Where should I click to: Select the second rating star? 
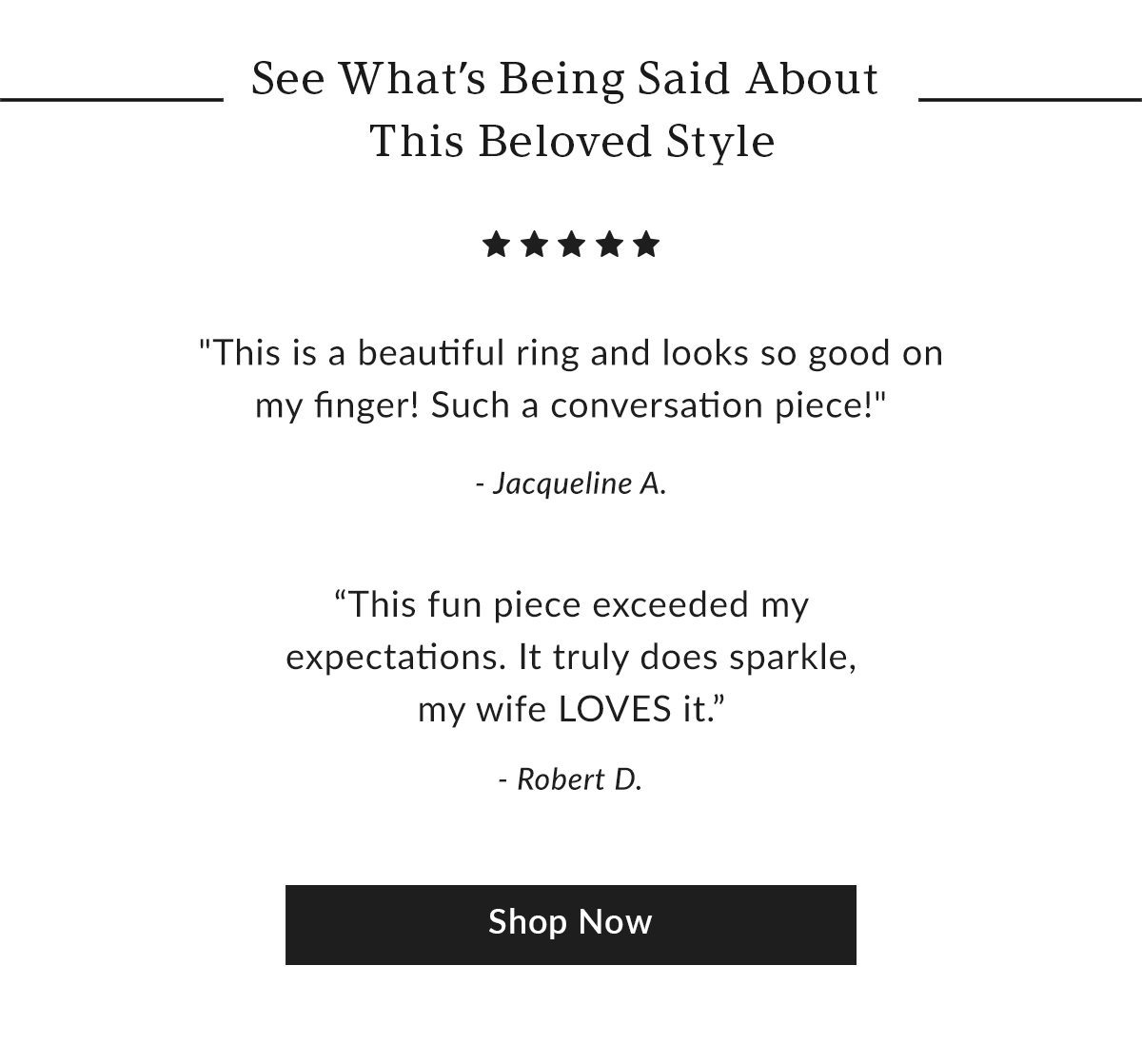[x=534, y=245]
